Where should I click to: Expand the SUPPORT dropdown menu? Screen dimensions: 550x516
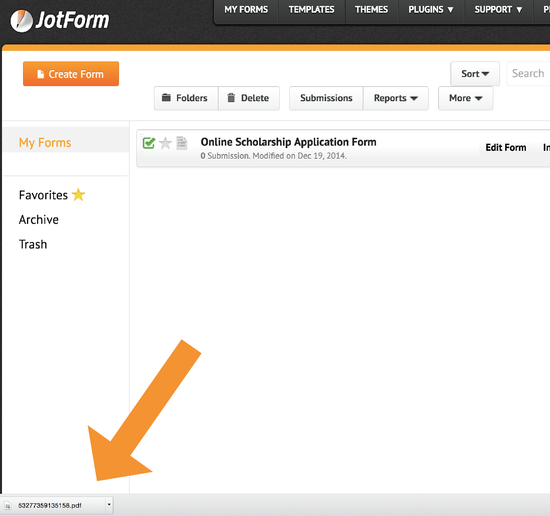498,10
